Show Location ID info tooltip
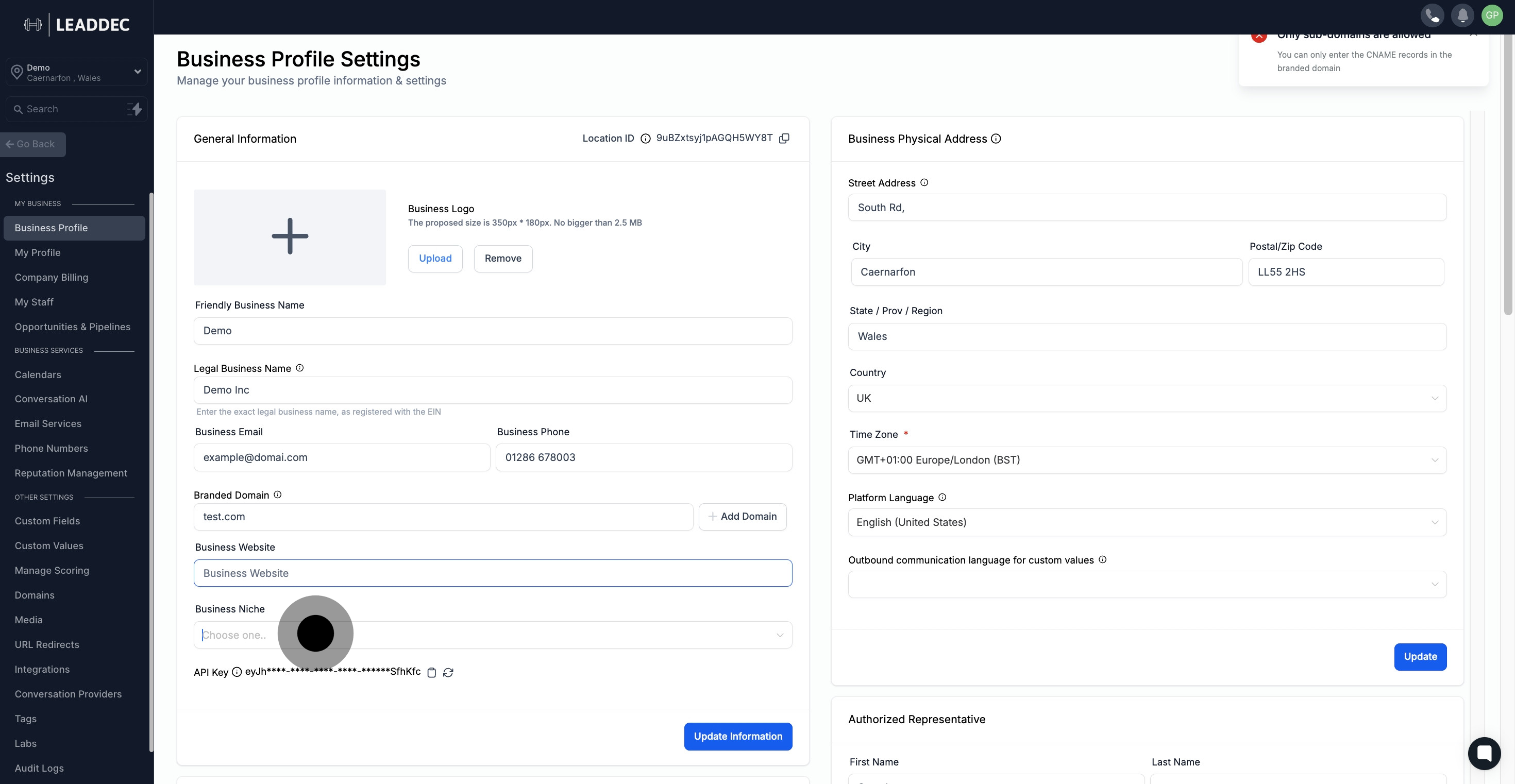This screenshot has height=784, width=1515. (x=645, y=139)
